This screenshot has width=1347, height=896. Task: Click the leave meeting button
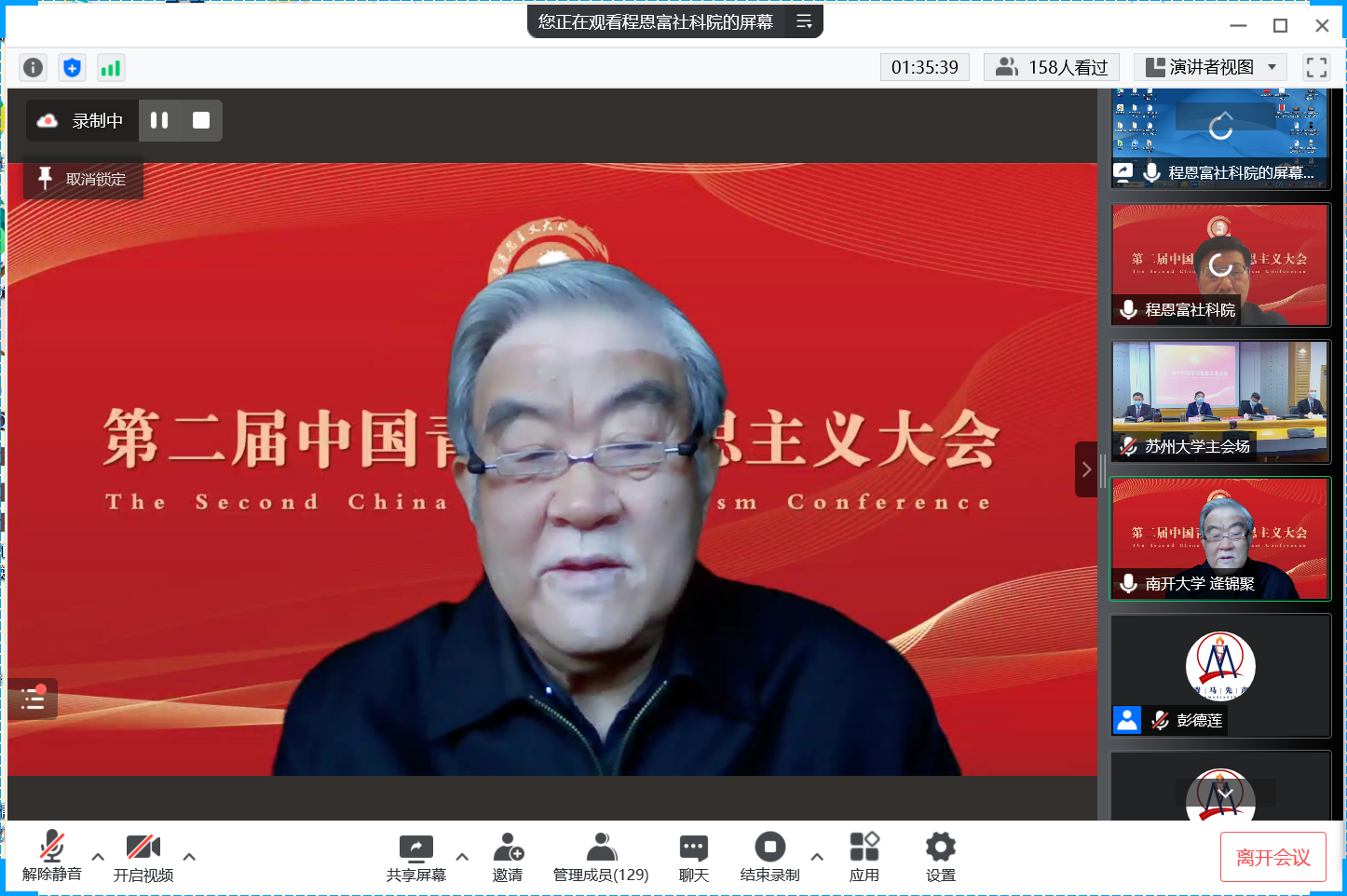[1272, 857]
